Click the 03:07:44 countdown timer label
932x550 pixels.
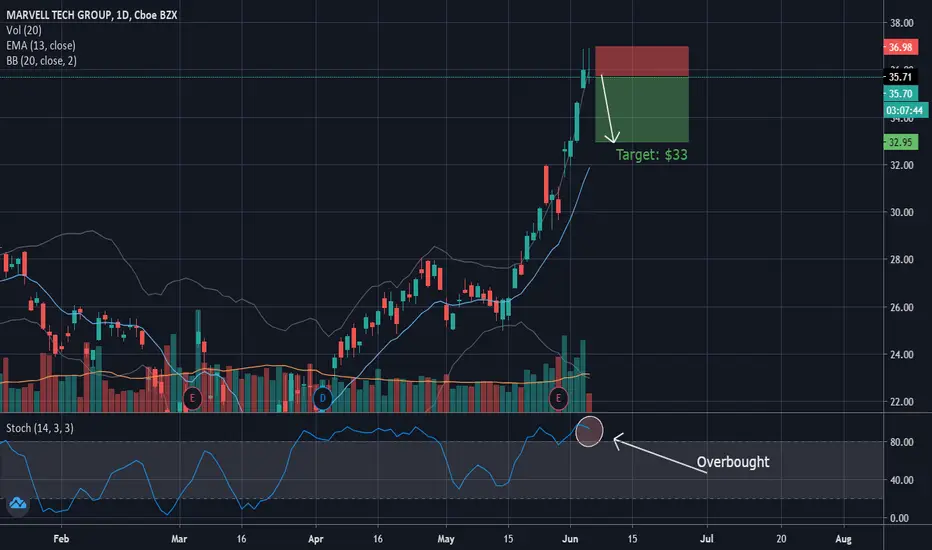pyautogui.click(x=905, y=110)
